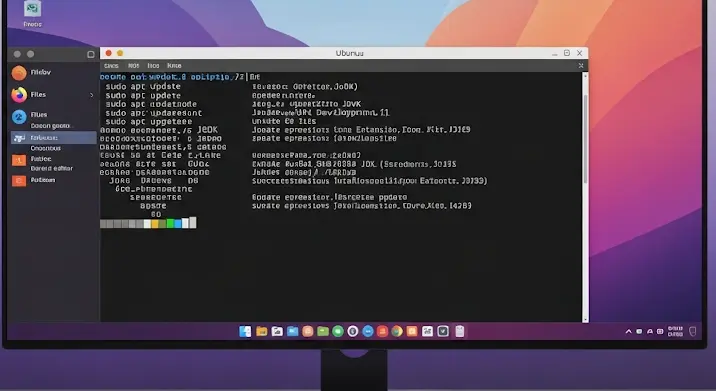Open the fourth terminal menu bar item
The width and height of the screenshot is (716, 391).
[174, 66]
